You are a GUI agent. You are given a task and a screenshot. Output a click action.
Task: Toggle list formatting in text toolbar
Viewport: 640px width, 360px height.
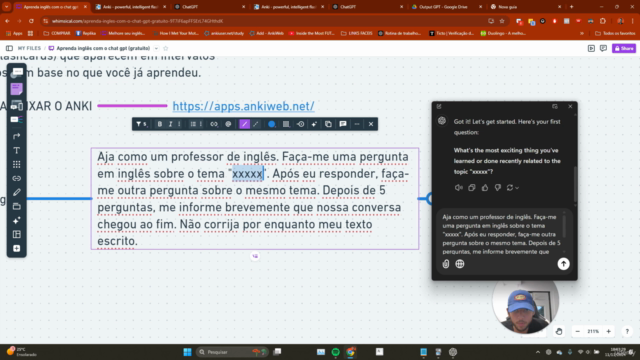coord(193,124)
